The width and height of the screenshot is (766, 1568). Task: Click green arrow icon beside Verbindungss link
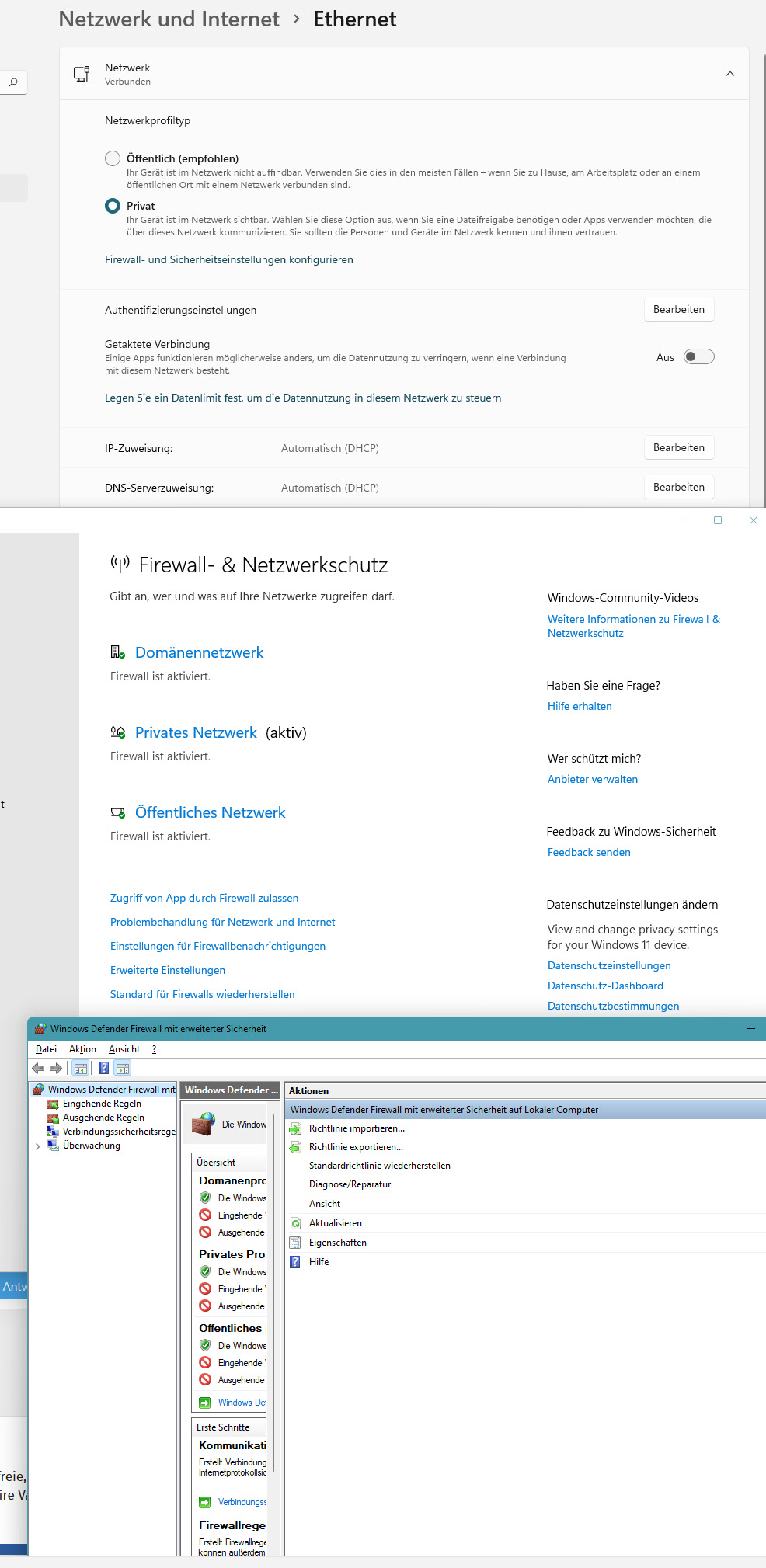point(204,1502)
